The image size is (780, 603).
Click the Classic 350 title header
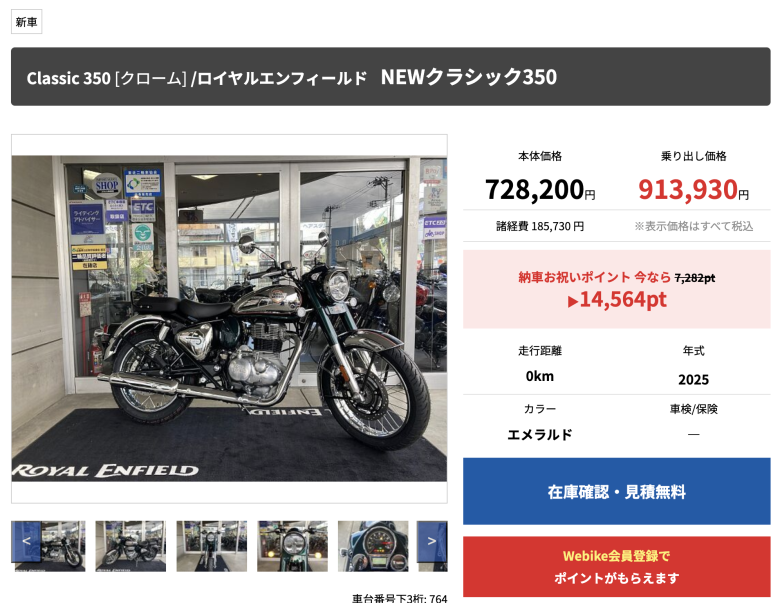point(390,77)
